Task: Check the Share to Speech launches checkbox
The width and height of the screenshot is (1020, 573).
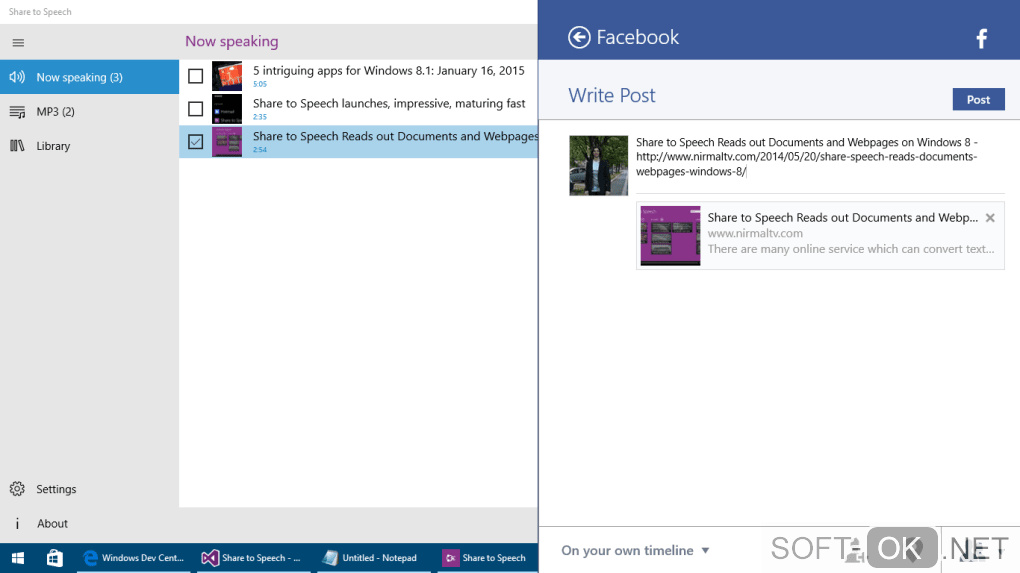Action: pos(195,109)
